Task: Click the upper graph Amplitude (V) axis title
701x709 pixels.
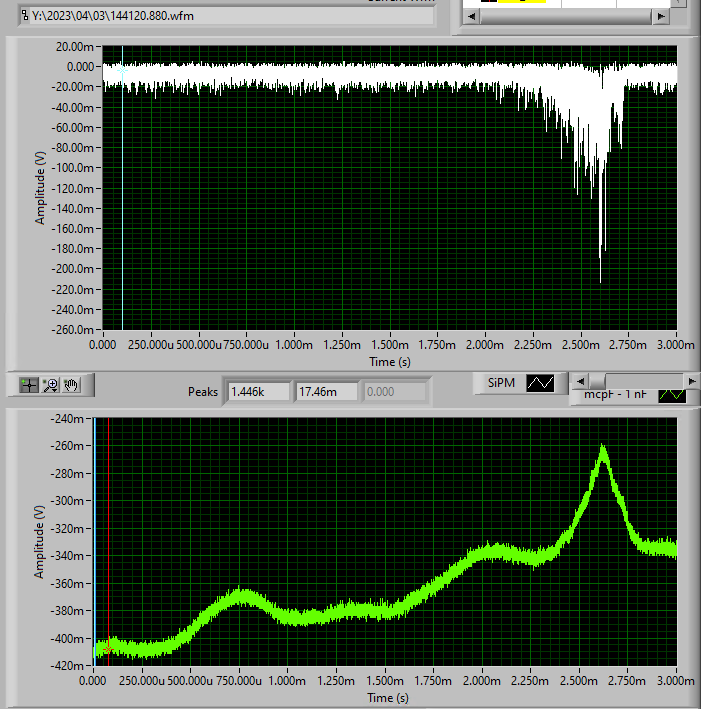Action: 40,188
